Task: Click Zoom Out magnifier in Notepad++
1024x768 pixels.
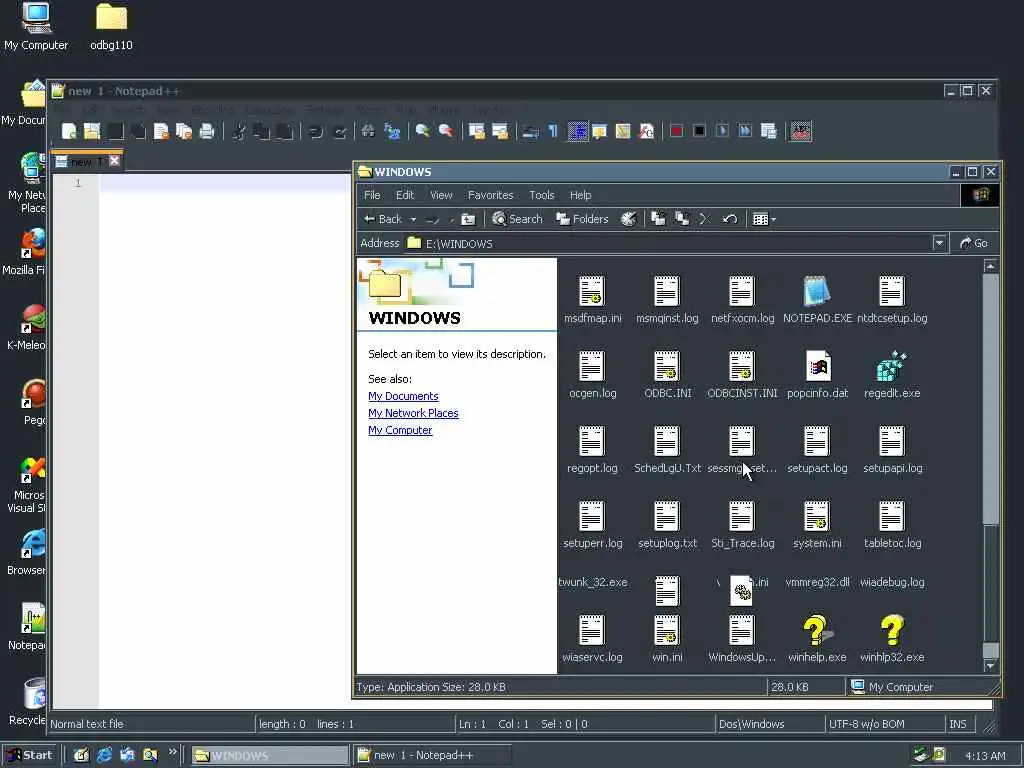Action: (x=445, y=131)
